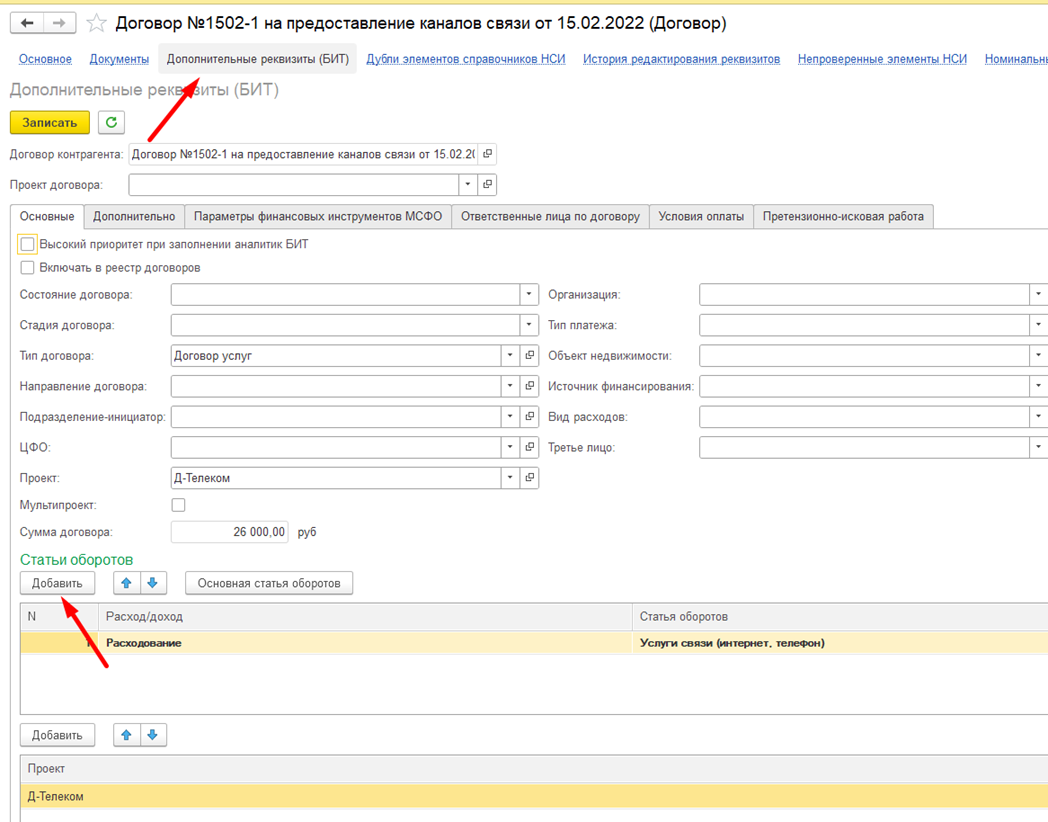Click the Сумма договора input field
The image size is (1048, 822).
coord(230,532)
